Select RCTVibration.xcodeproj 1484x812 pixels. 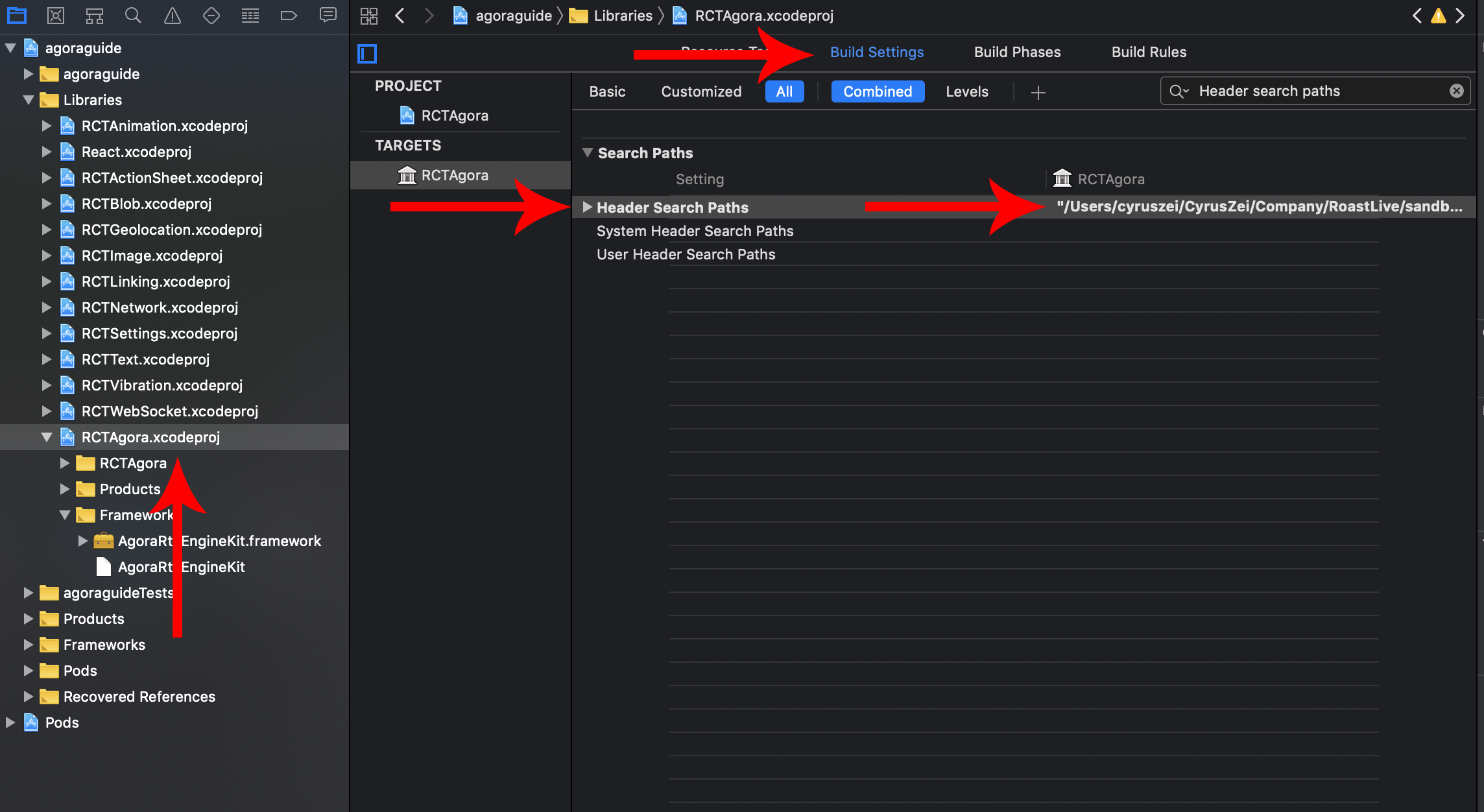tap(162, 385)
